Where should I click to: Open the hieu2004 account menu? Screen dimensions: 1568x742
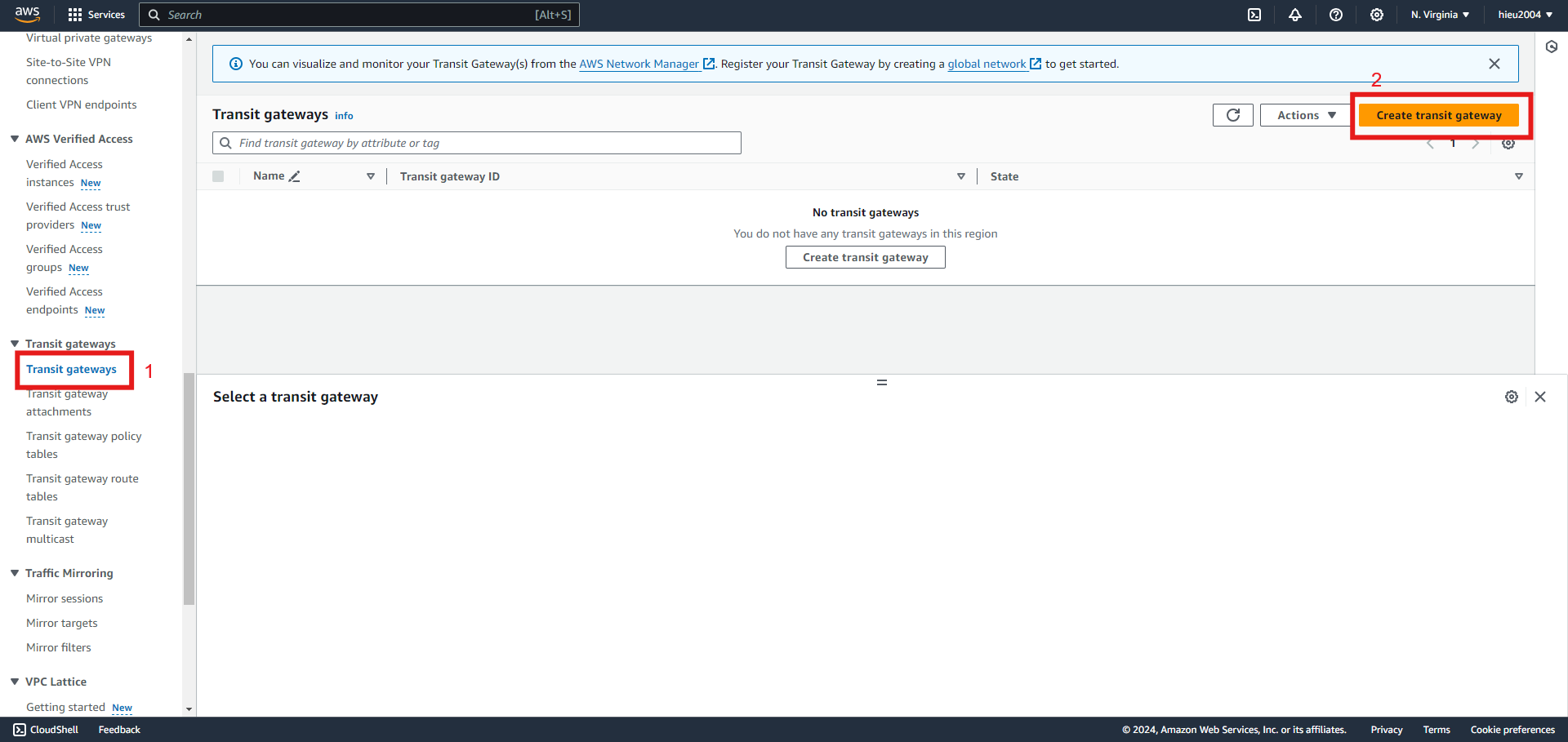click(x=1525, y=15)
